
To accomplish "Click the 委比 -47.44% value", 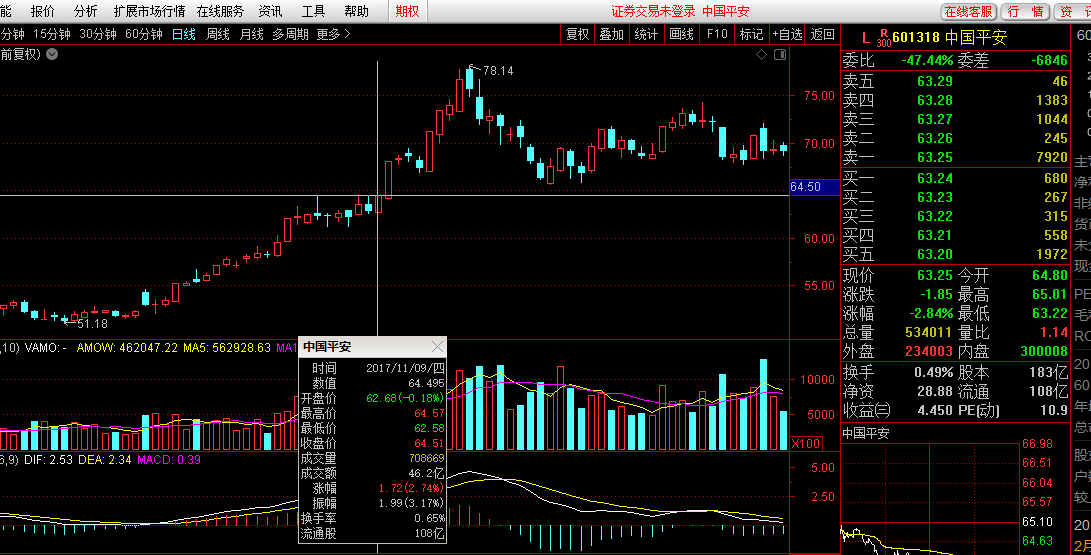I will coord(927,61).
